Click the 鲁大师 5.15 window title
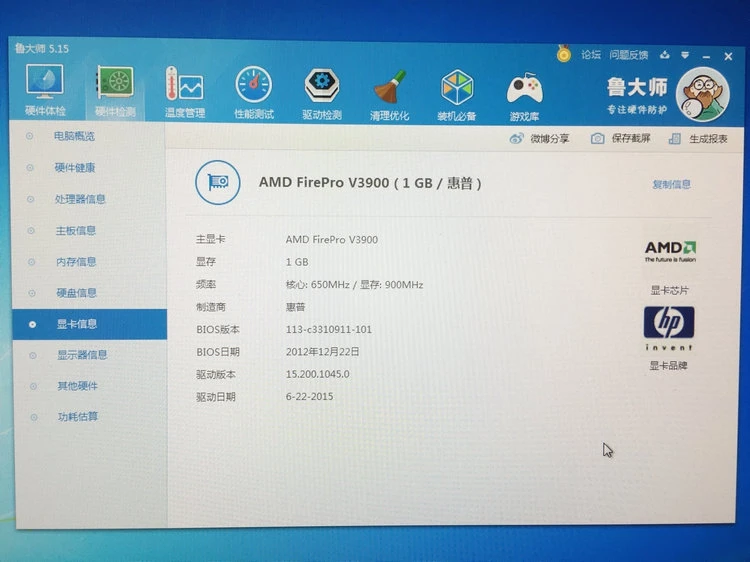Screen dimensions: 750x562 click(x=42, y=49)
